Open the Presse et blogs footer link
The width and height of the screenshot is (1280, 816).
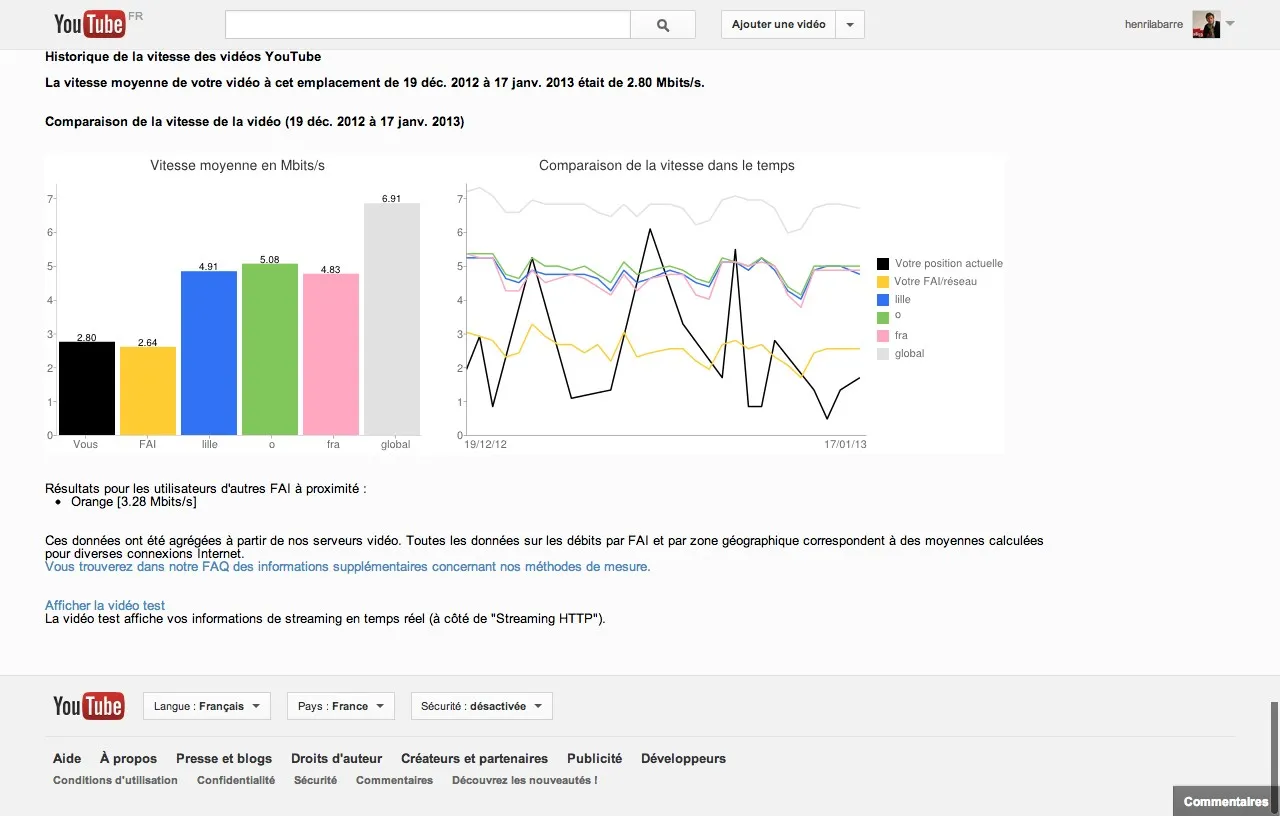point(224,759)
